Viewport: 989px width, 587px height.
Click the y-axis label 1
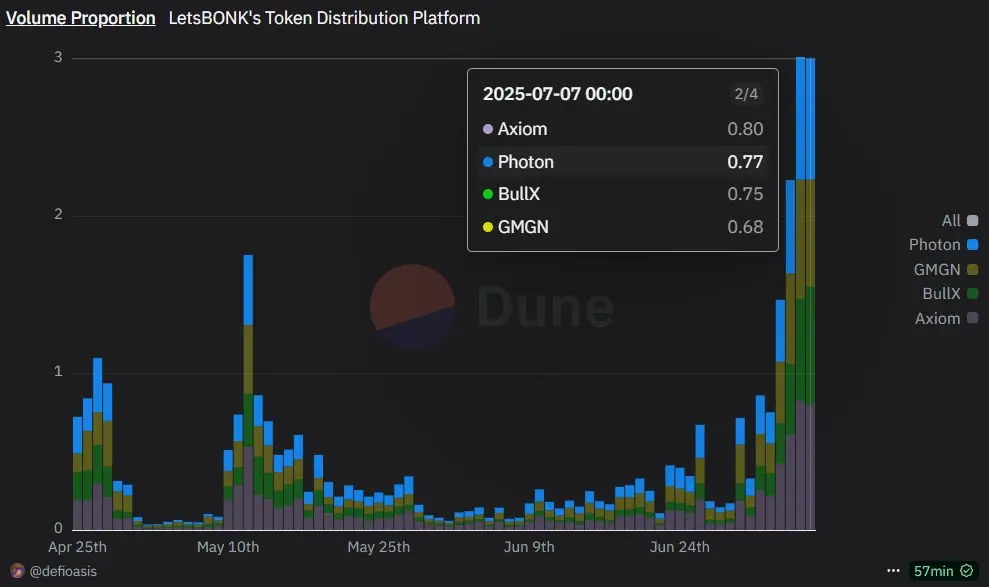pyautogui.click(x=58, y=371)
